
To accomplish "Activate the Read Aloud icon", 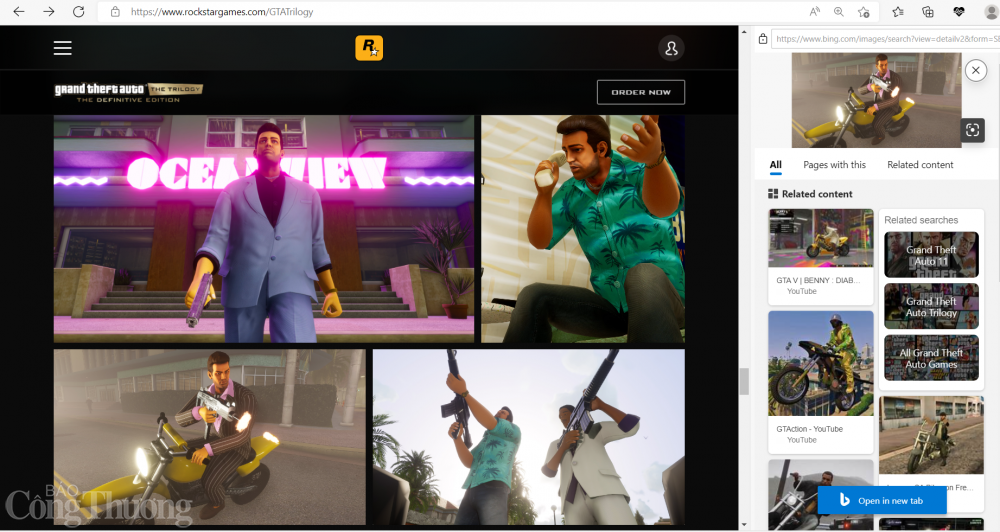I will tap(814, 12).
